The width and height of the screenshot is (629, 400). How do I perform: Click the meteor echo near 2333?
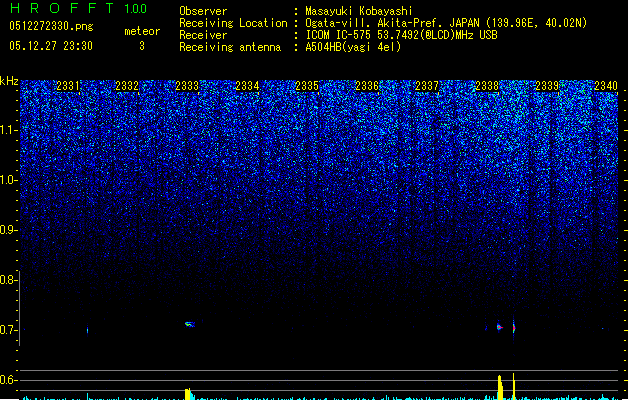coord(190,324)
